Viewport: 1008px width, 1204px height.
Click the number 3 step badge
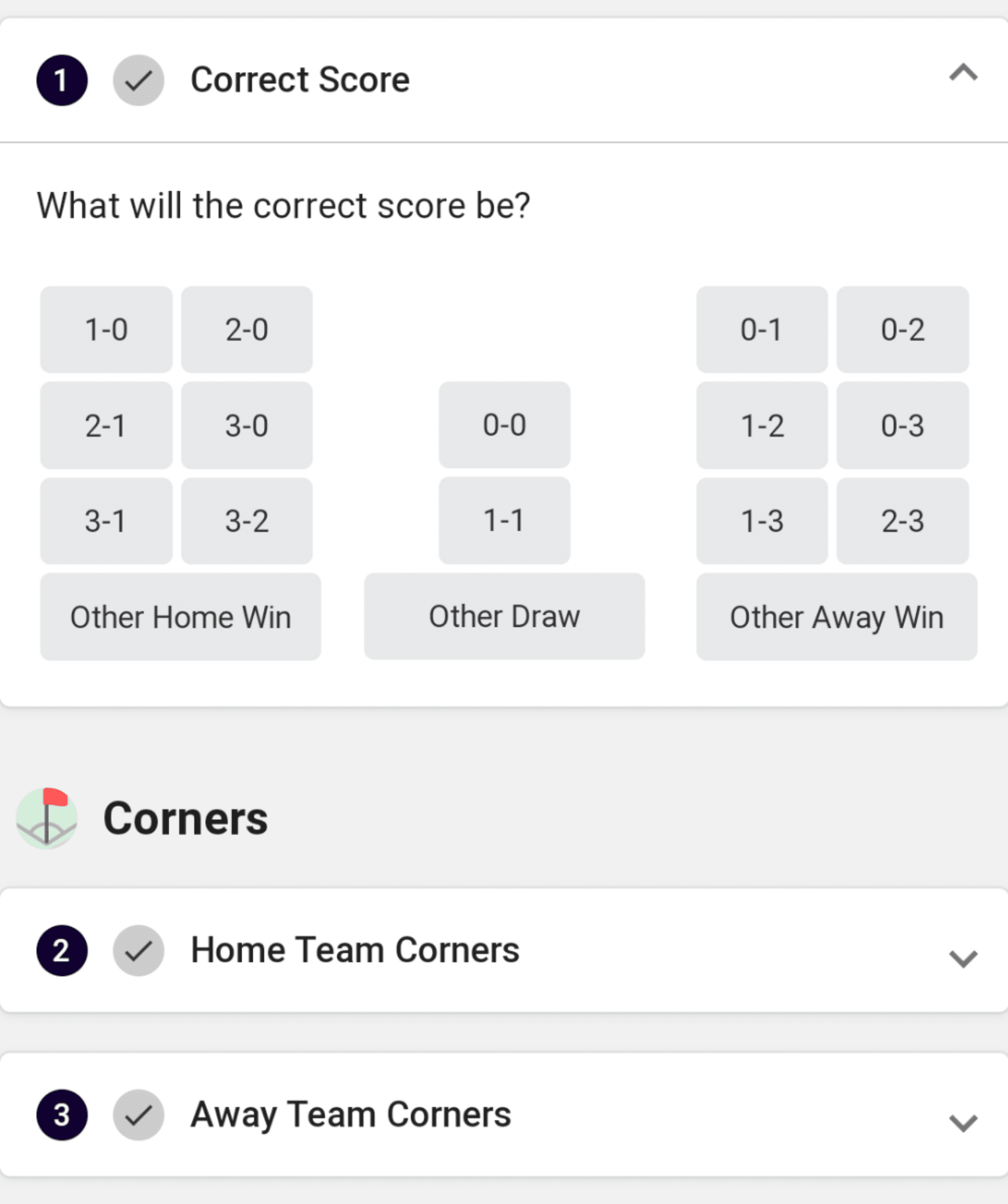62,1115
